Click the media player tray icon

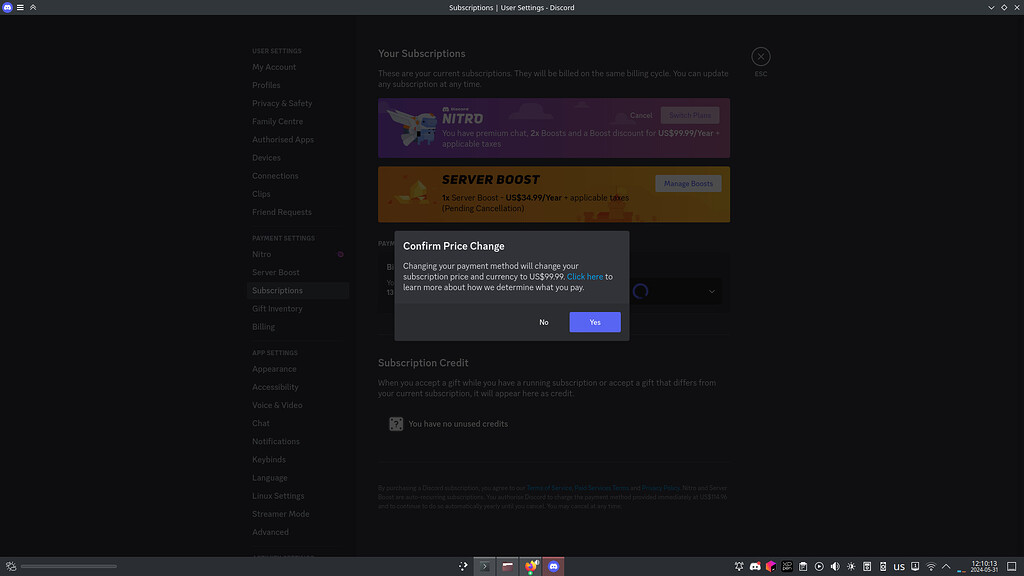(819, 567)
